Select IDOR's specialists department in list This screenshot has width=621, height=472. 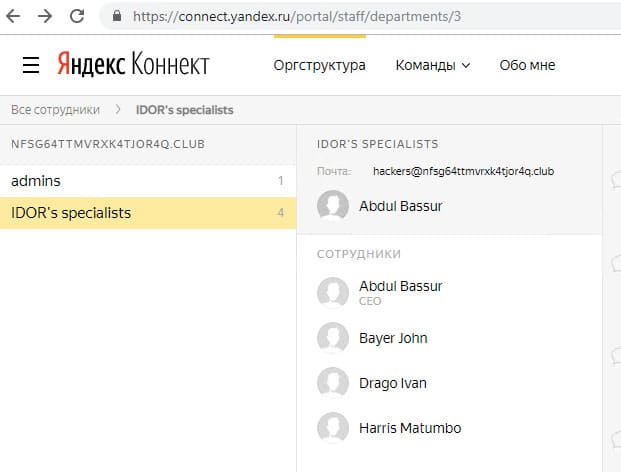click(x=148, y=213)
